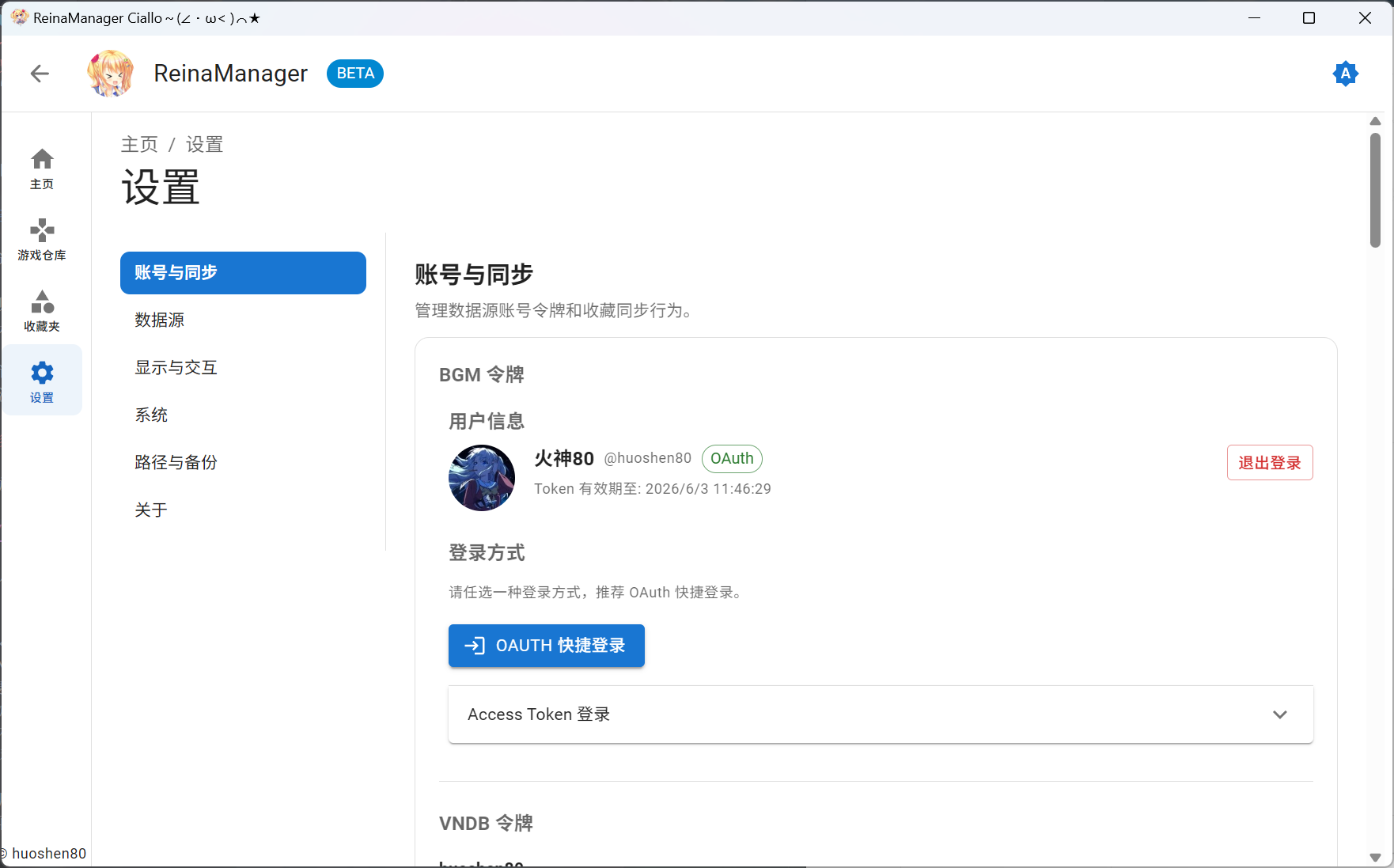Image resolution: width=1394 pixels, height=868 pixels.
Task: Click the scrollbar down arrow
Action: [x=1376, y=858]
